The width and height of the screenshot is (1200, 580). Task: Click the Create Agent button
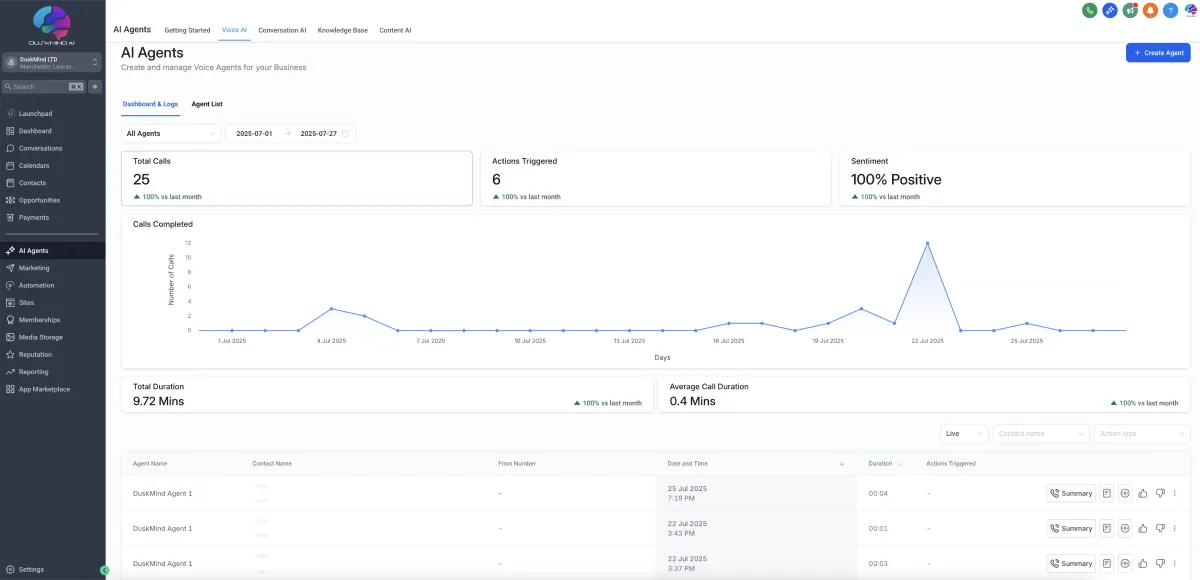(1158, 53)
